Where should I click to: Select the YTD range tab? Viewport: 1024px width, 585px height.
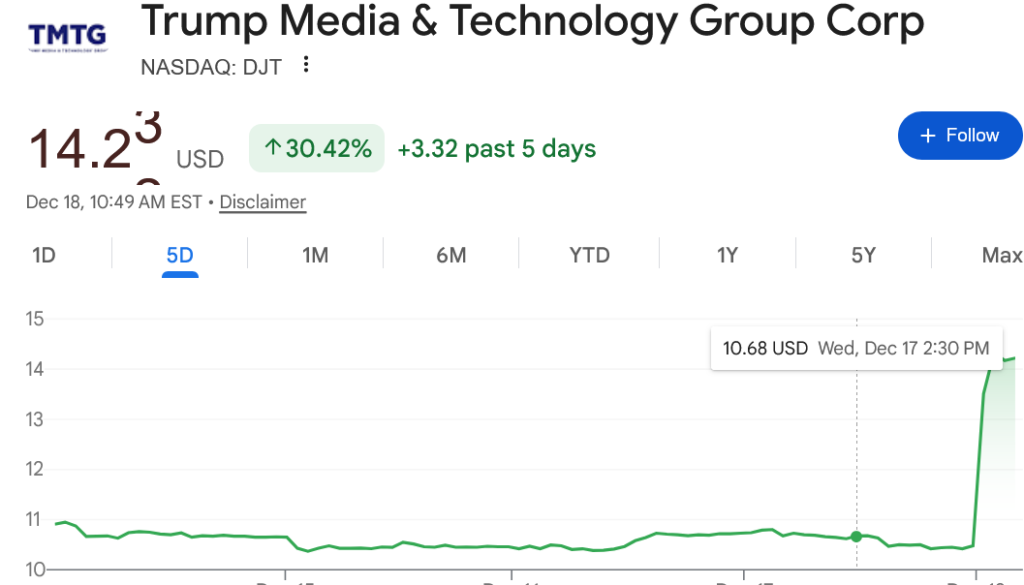click(x=589, y=255)
